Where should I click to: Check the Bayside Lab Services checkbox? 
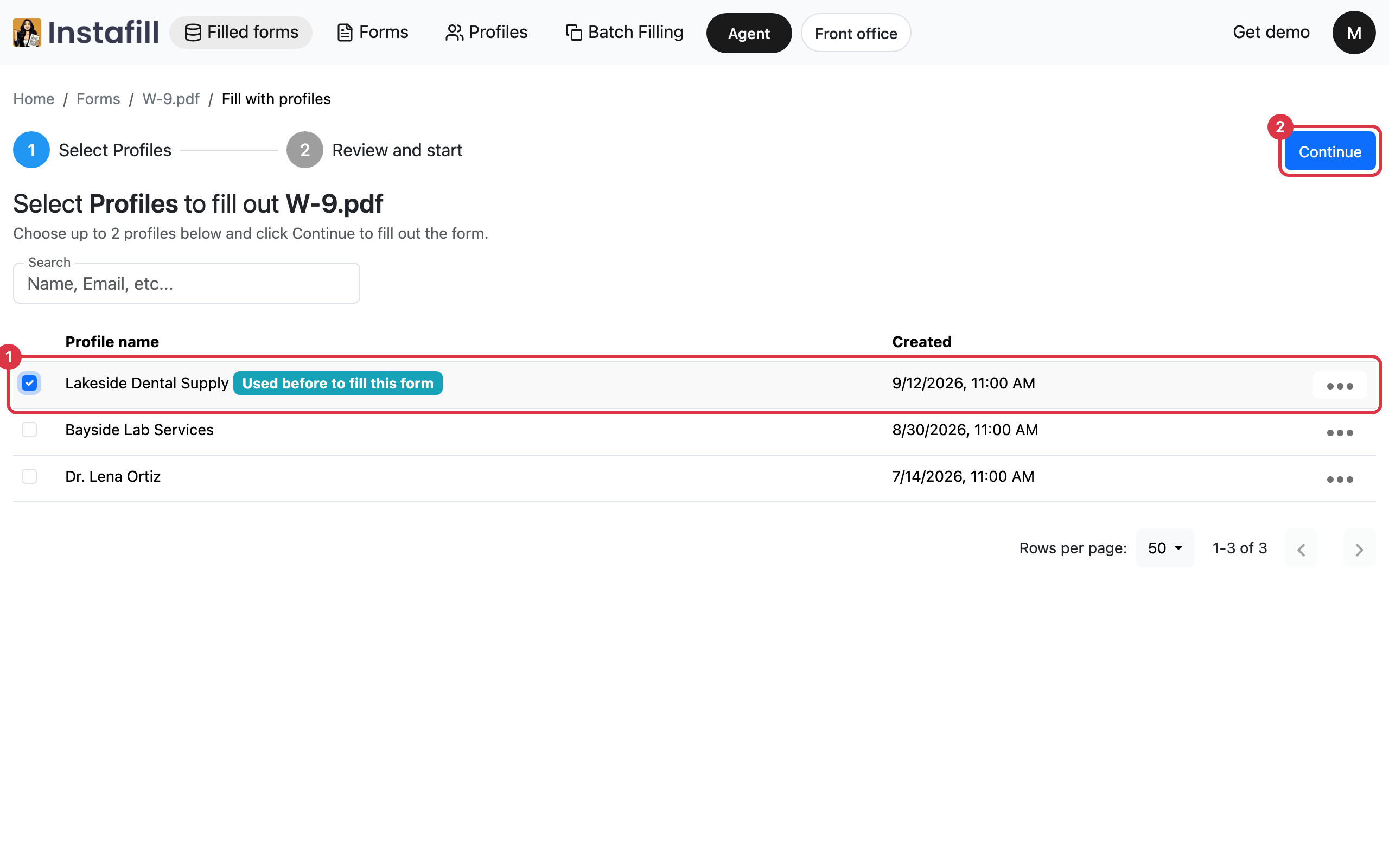click(x=29, y=430)
